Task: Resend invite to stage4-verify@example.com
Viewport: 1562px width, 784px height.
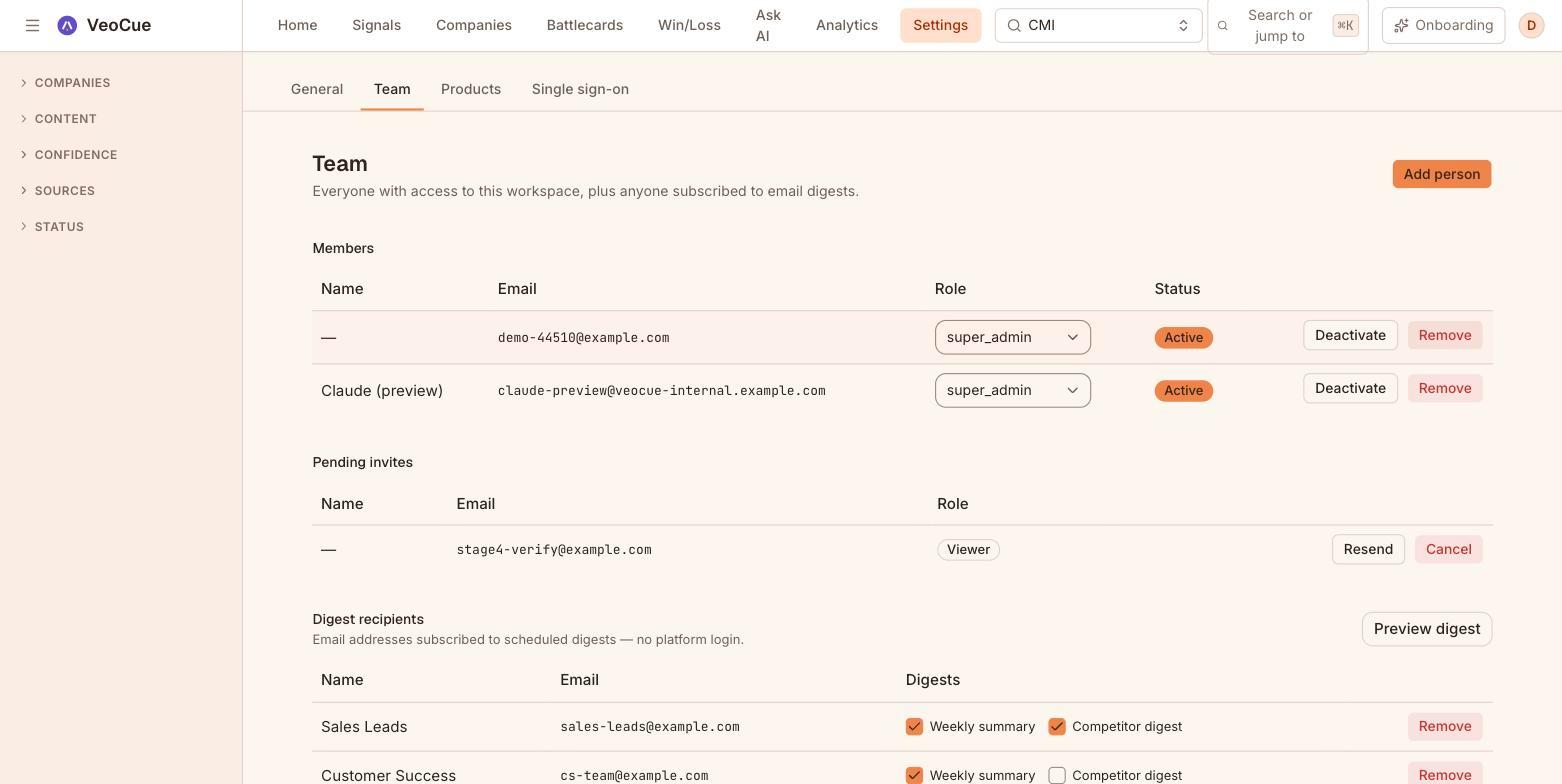Action: coord(1368,549)
